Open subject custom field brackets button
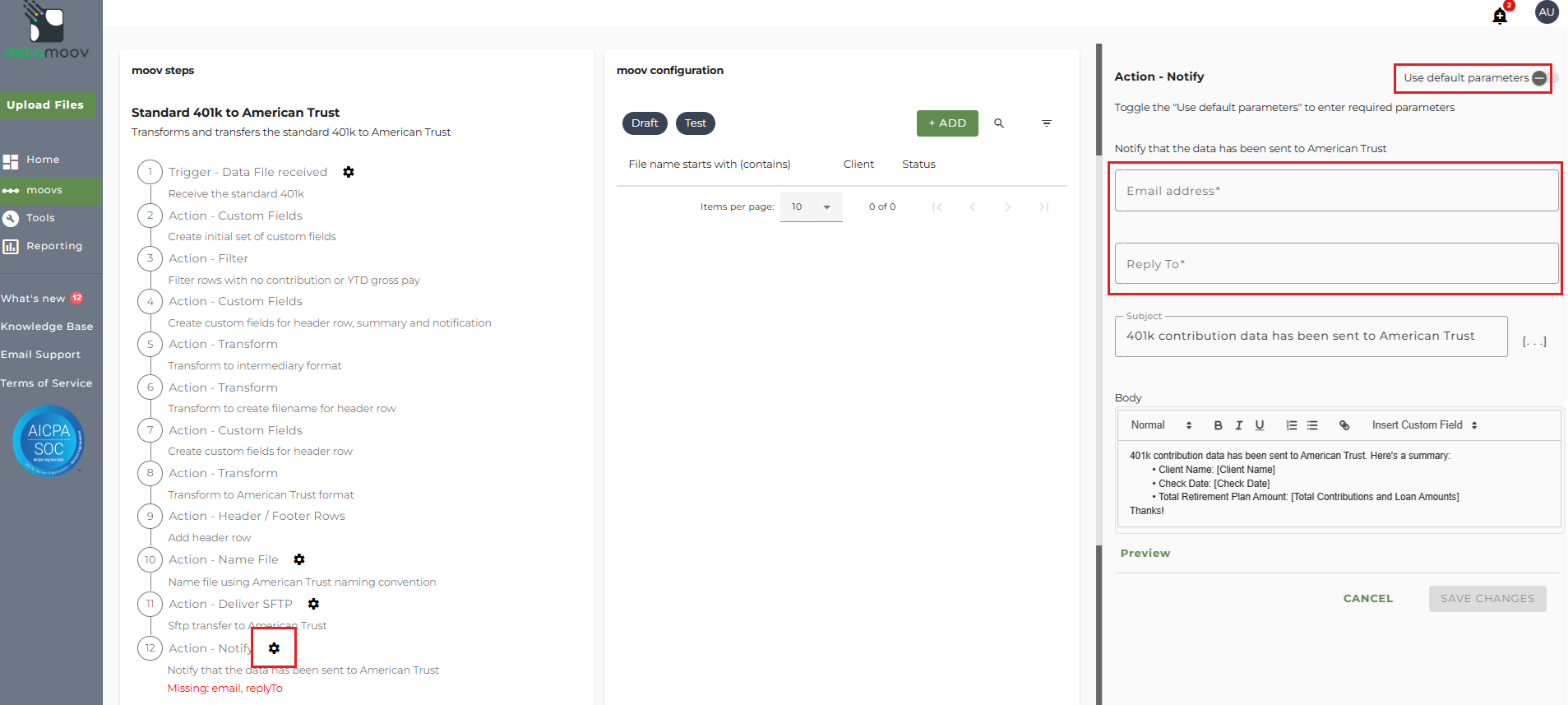The height and width of the screenshot is (705, 1568). pos(1534,341)
